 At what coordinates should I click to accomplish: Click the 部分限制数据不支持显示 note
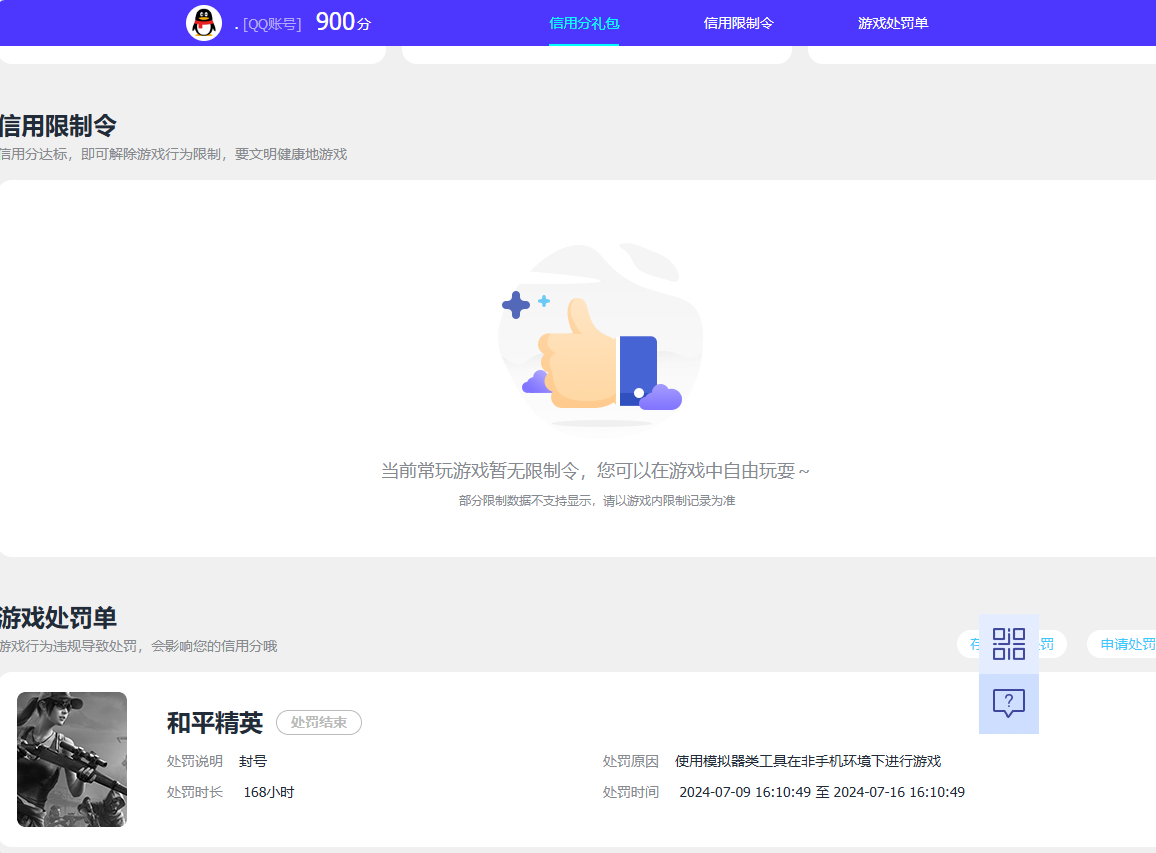597,501
